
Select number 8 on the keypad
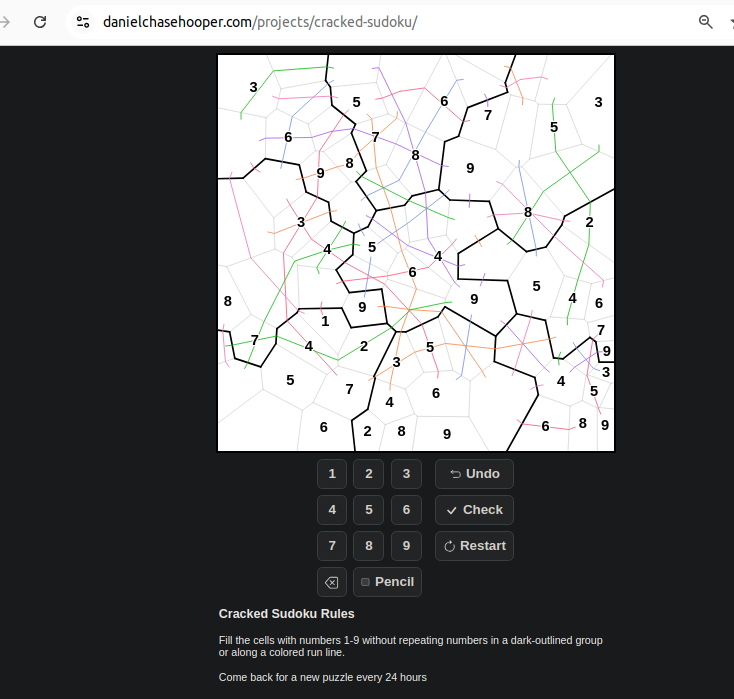369,546
